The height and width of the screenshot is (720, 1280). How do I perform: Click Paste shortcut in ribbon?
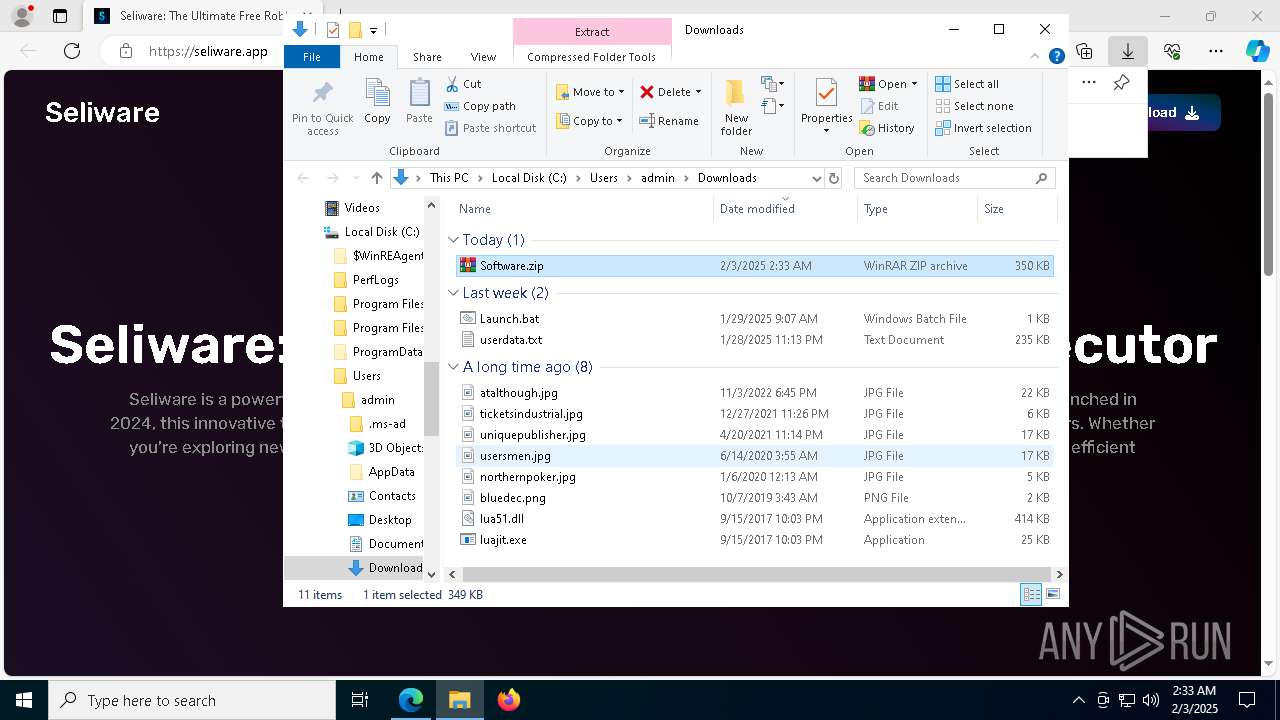click(x=490, y=128)
